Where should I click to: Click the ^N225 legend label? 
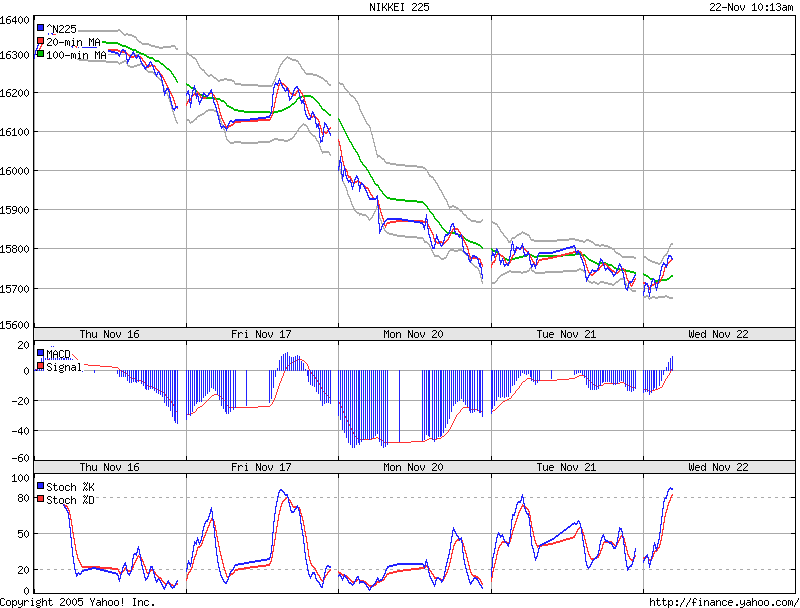[61, 29]
